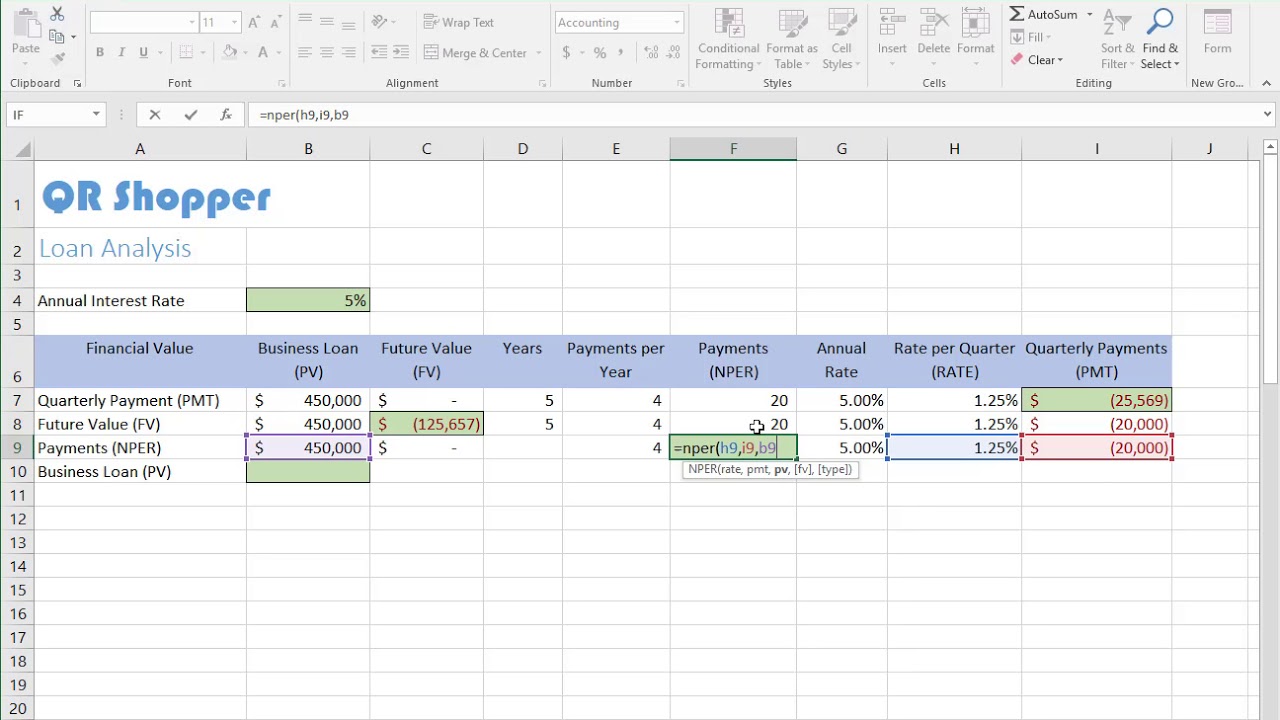Open Cell Styles gallery
Screen dimensions: 1280x720
pos(841,39)
